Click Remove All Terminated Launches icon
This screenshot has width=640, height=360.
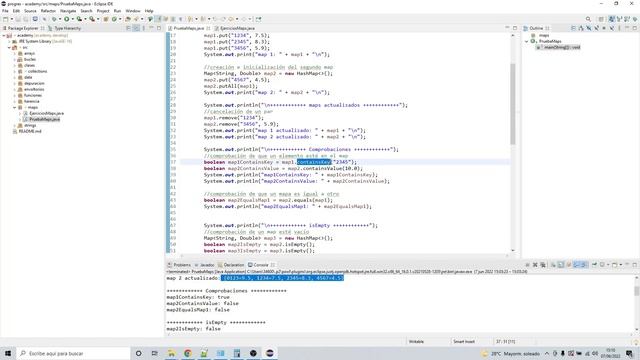click(x=542, y=265)
